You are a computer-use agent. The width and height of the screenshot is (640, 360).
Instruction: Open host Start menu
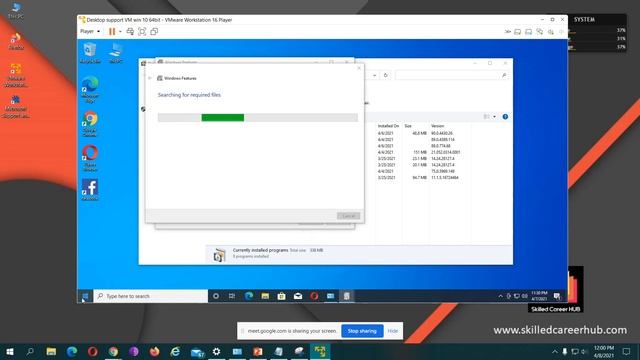[9, 351]
